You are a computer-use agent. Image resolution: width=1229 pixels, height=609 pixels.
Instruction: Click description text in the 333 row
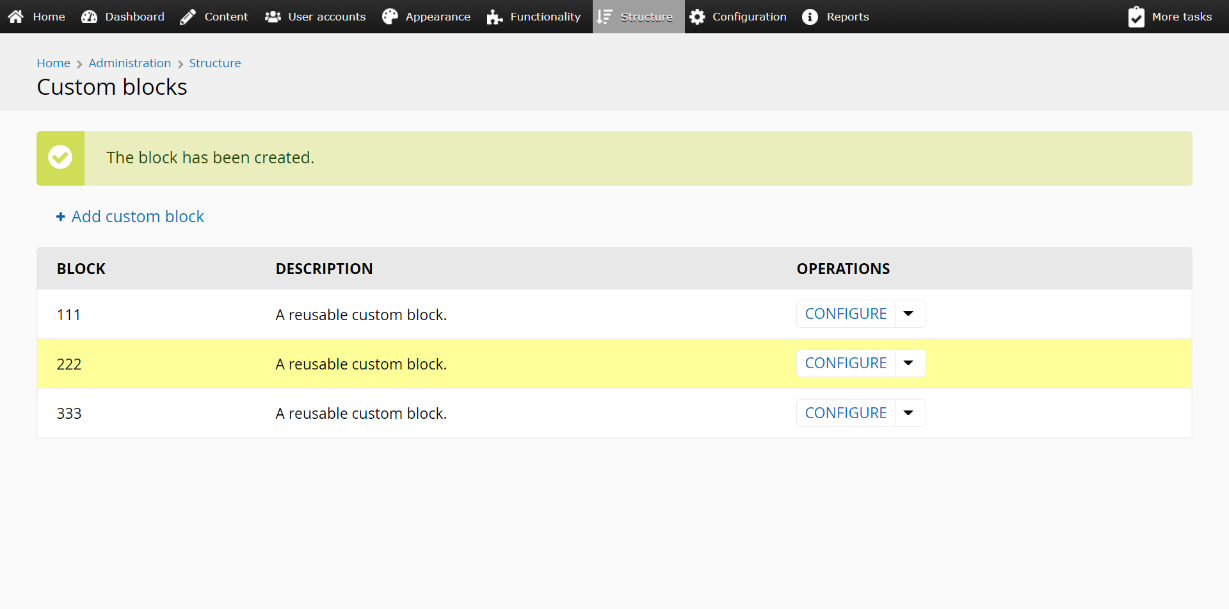tap(361, 414)
